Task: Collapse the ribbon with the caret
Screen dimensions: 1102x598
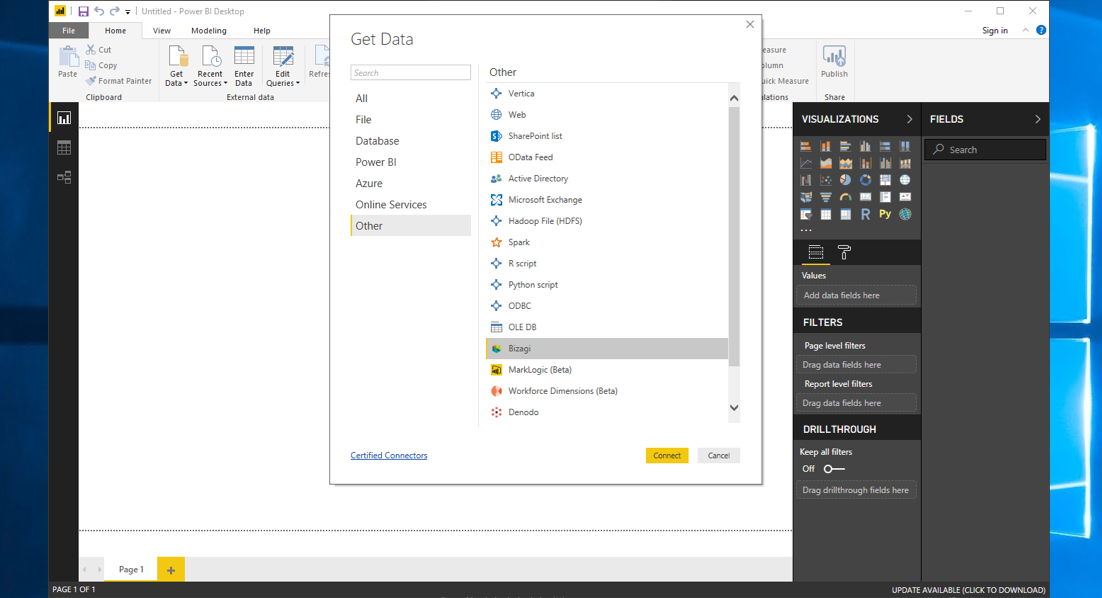Action: (x=1025, y=30)
